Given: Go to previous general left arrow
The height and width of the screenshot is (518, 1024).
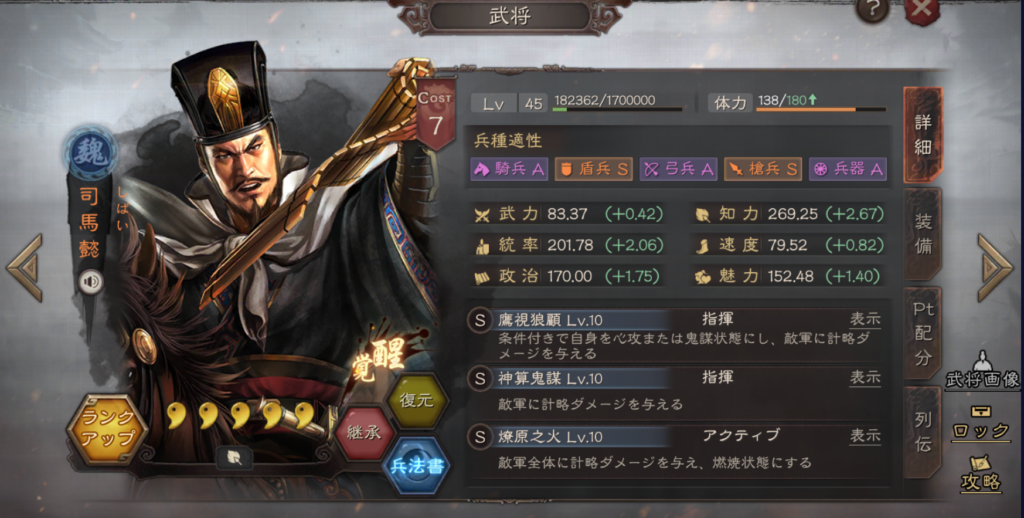Looking at the screenshot, I should point(24,268).
